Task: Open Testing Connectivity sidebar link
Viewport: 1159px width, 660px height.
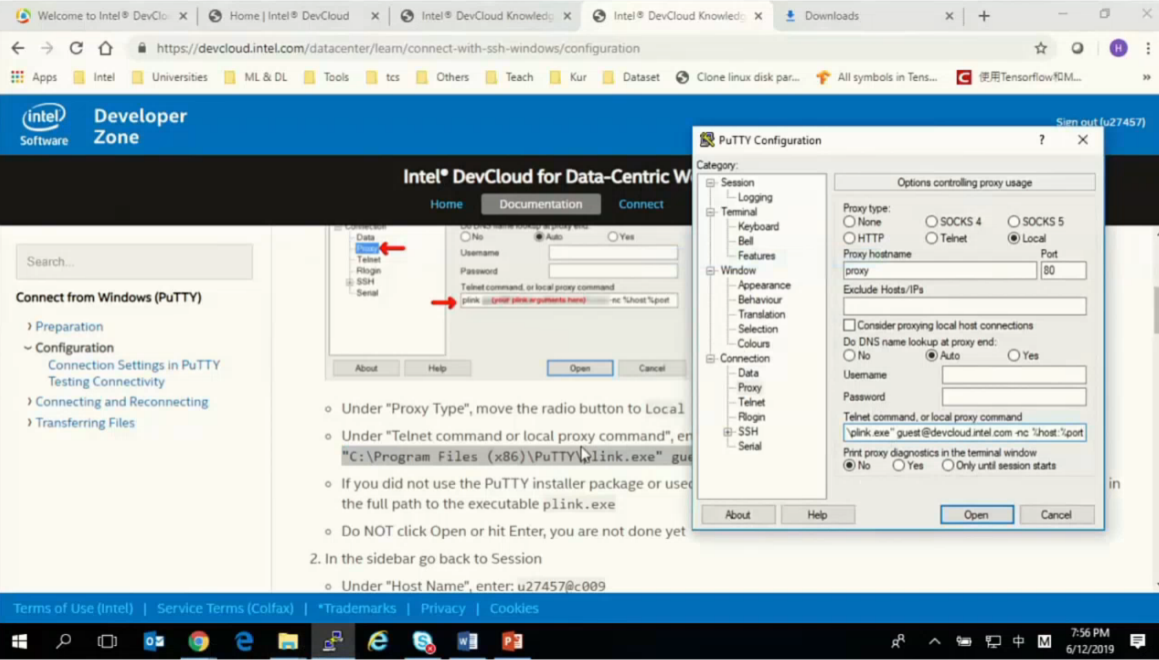Action: (106, 381)
